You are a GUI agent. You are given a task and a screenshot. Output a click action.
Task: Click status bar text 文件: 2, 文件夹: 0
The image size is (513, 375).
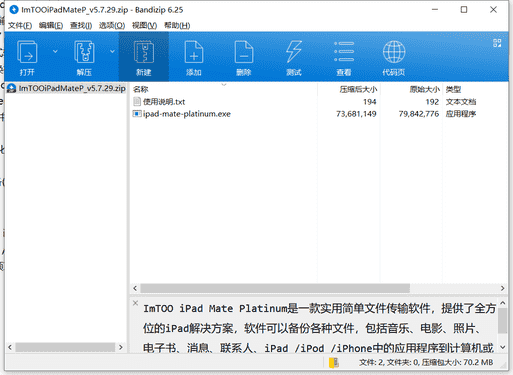(x=389, y=362)
